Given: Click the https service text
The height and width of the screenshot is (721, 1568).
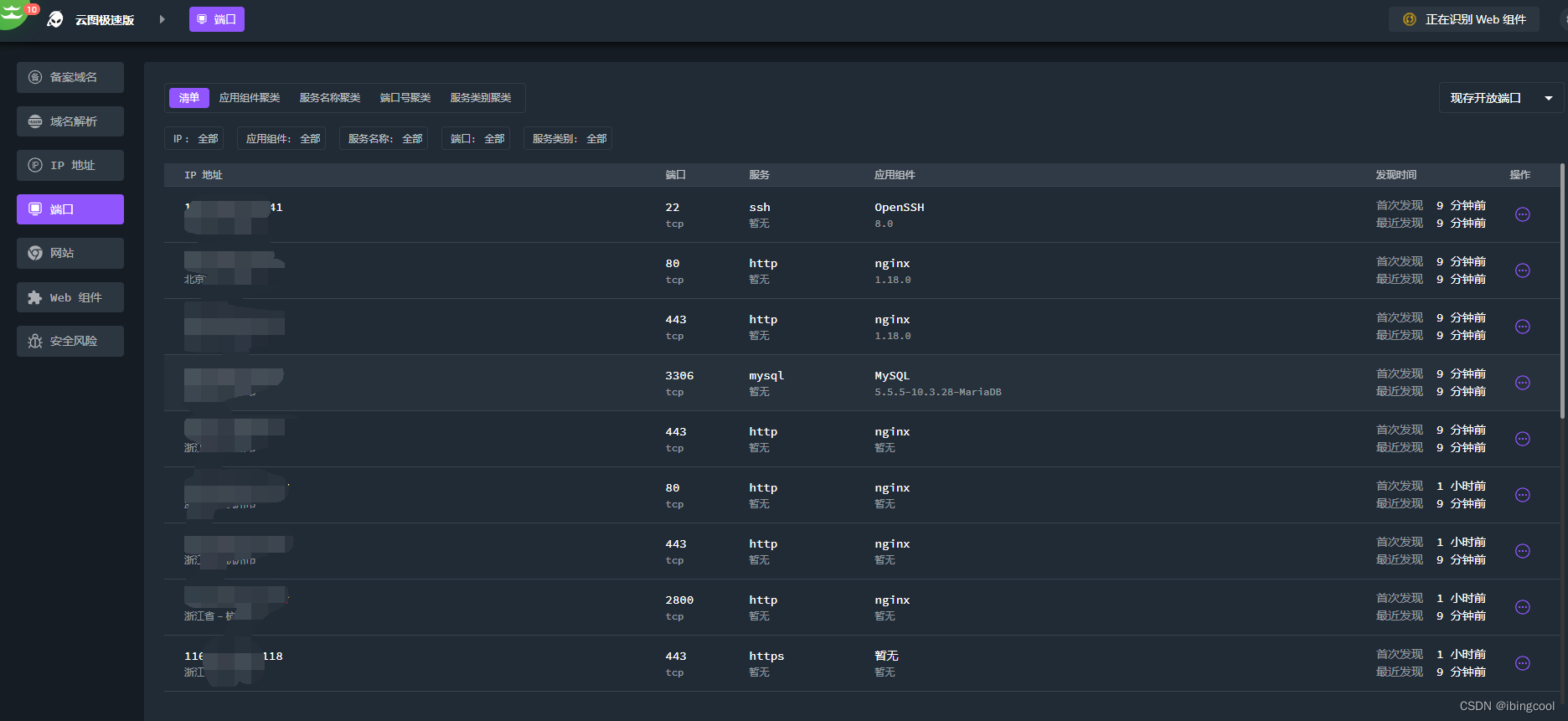Looking at the screenshot, I should [x=766, y=656].
